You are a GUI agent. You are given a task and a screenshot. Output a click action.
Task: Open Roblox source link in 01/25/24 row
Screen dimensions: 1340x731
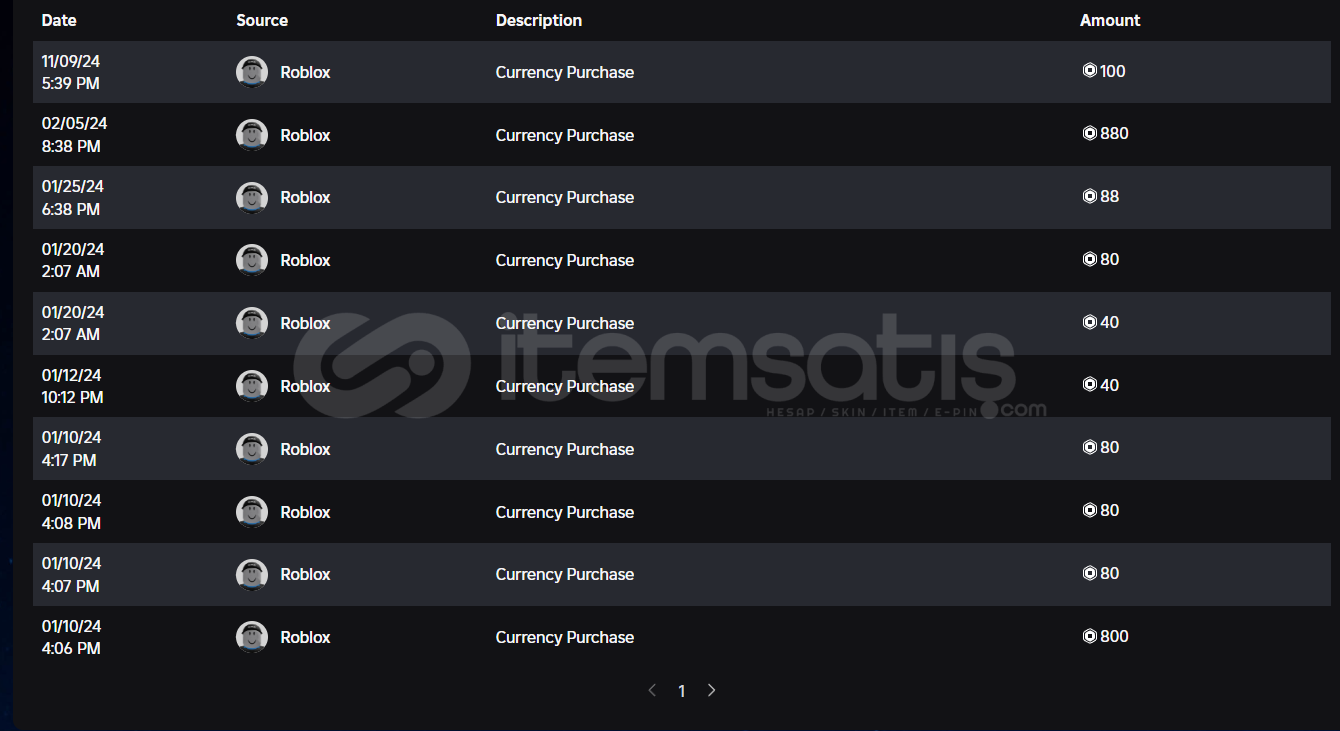305,198
